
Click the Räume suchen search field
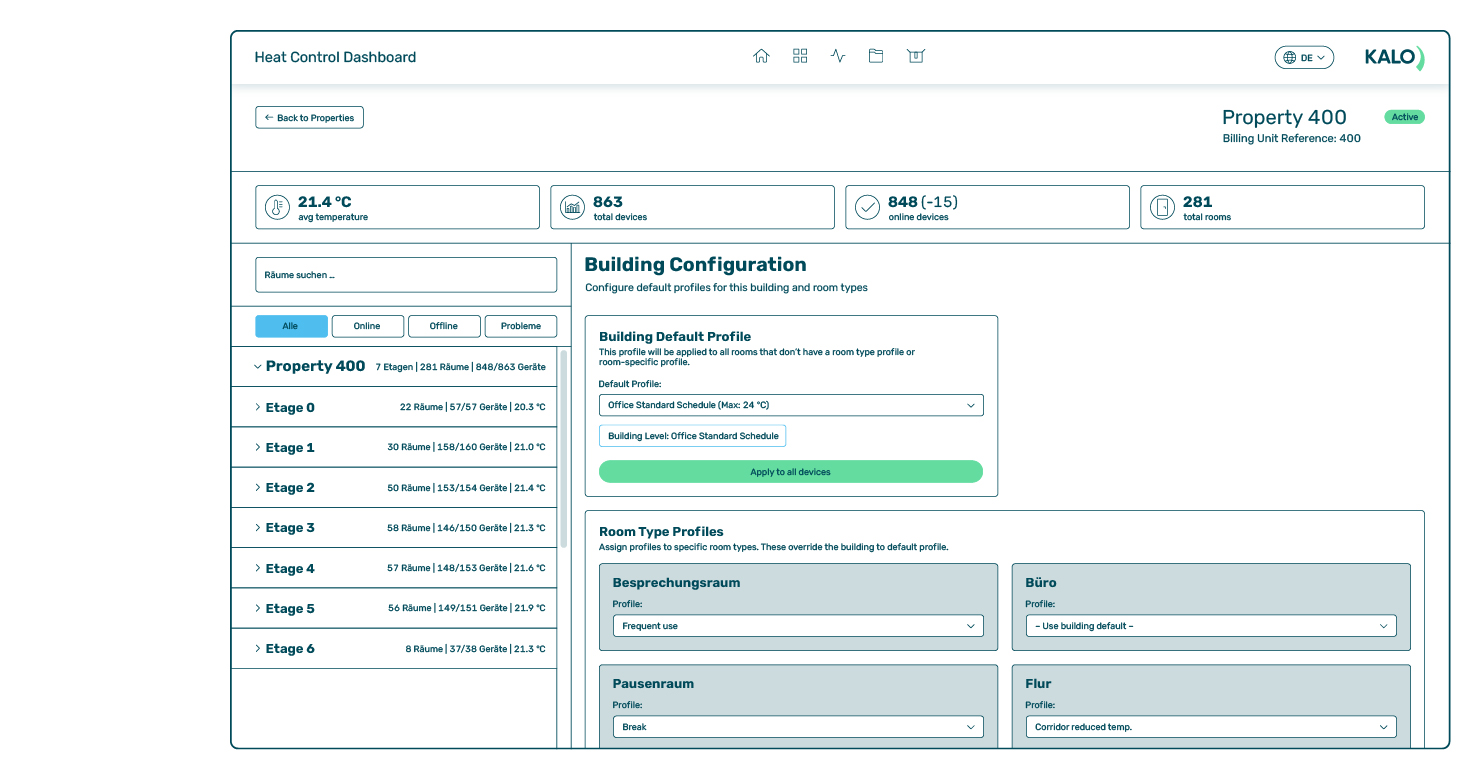pyautogui.click(x=406, y=275)
